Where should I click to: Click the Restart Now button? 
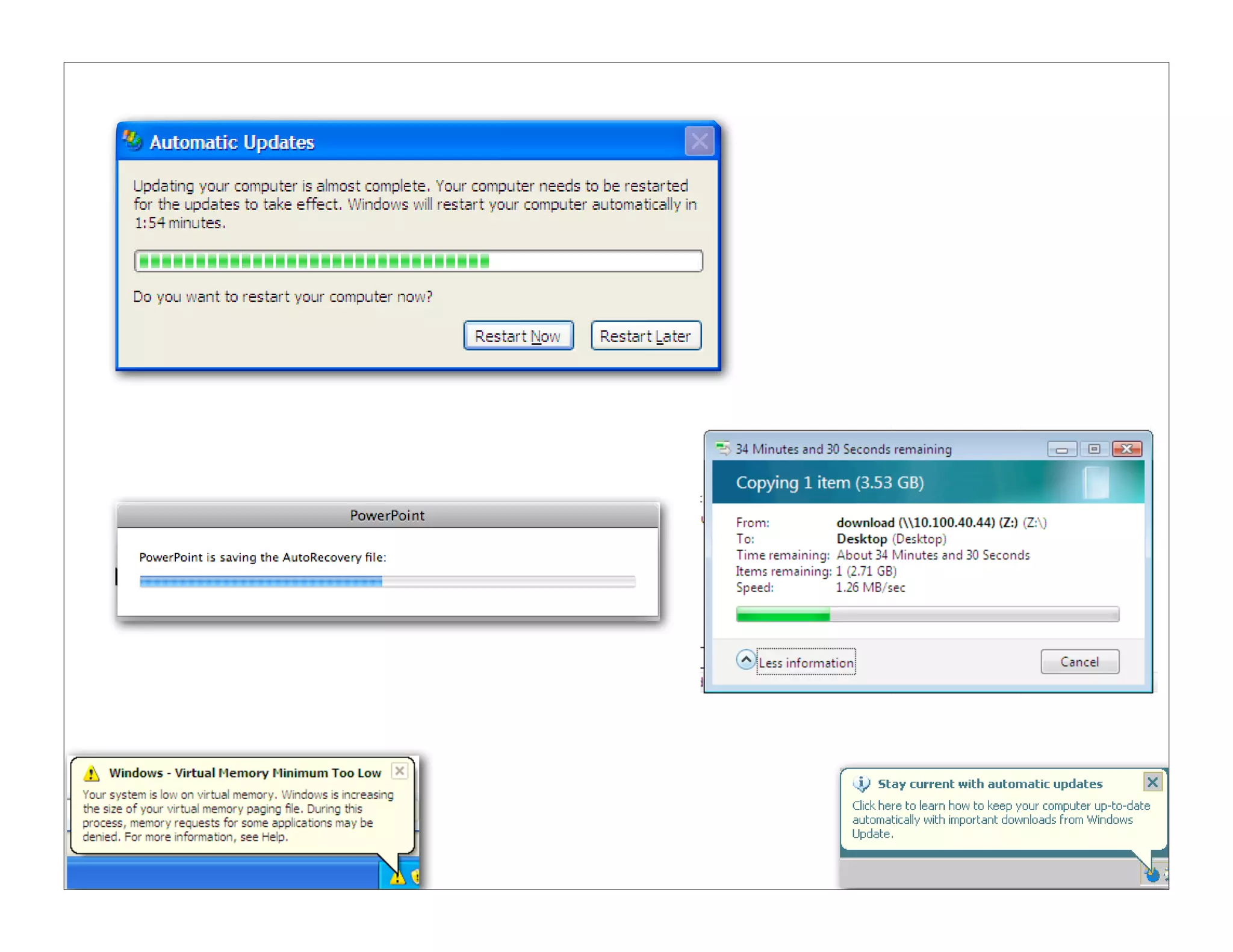coord(518,336)
